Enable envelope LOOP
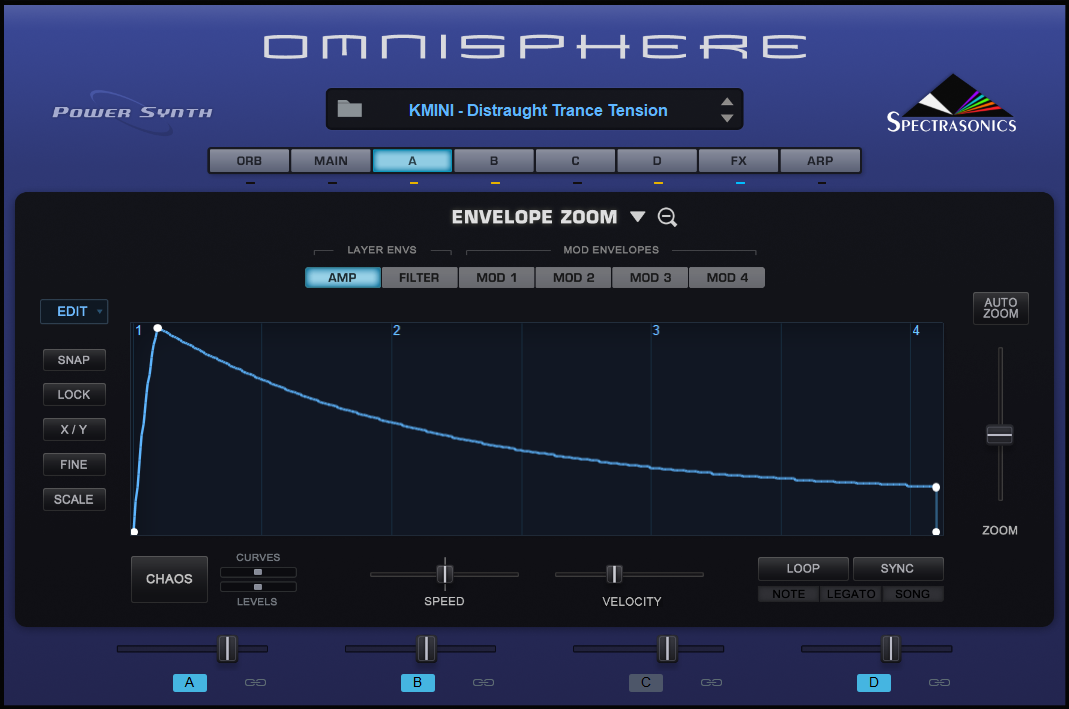The image size is (1069, 709). pyautogui.click(x=803, y=569)
